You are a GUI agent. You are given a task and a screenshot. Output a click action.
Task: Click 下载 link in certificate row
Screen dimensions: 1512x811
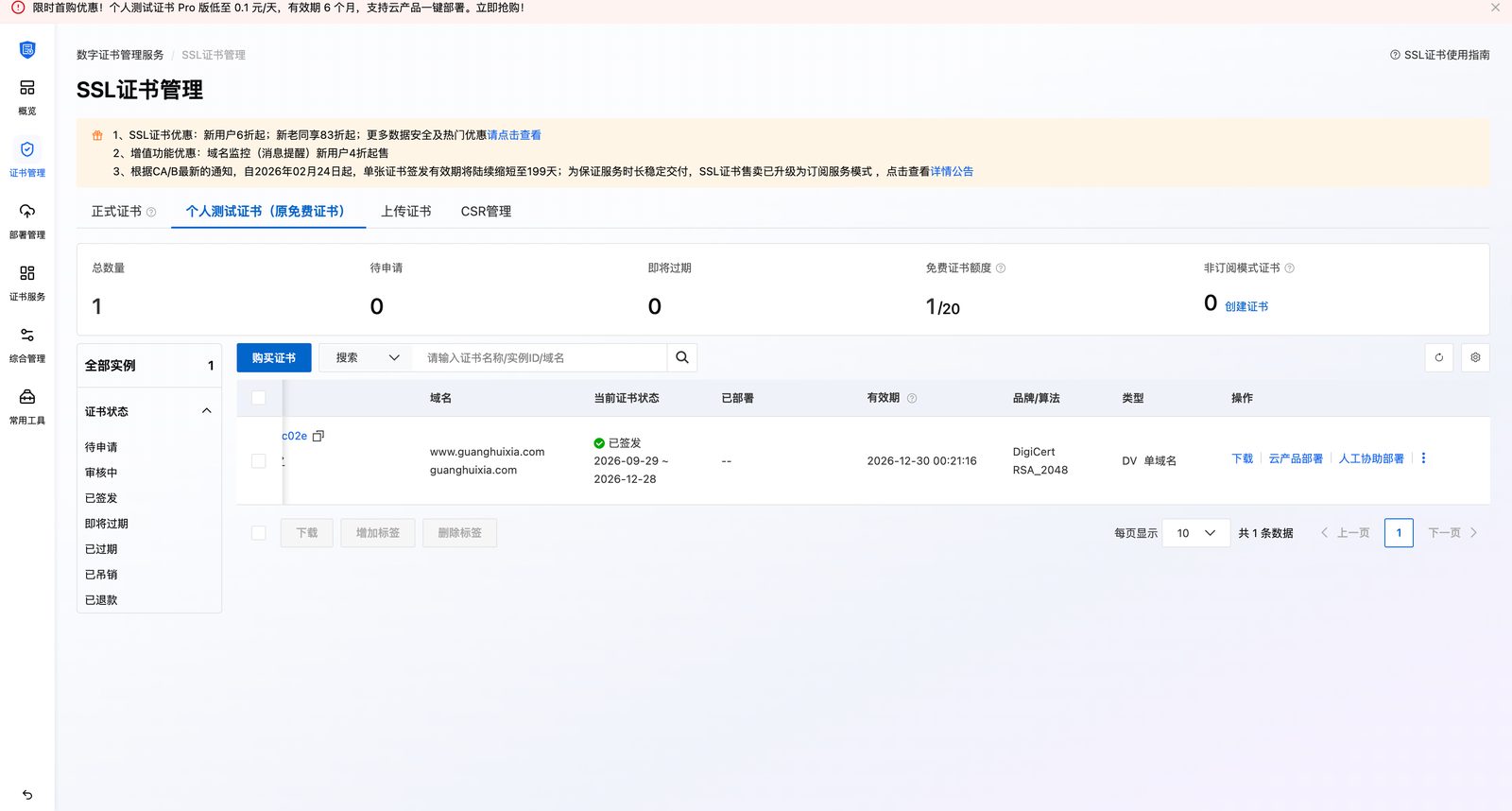pos(1242,458)
